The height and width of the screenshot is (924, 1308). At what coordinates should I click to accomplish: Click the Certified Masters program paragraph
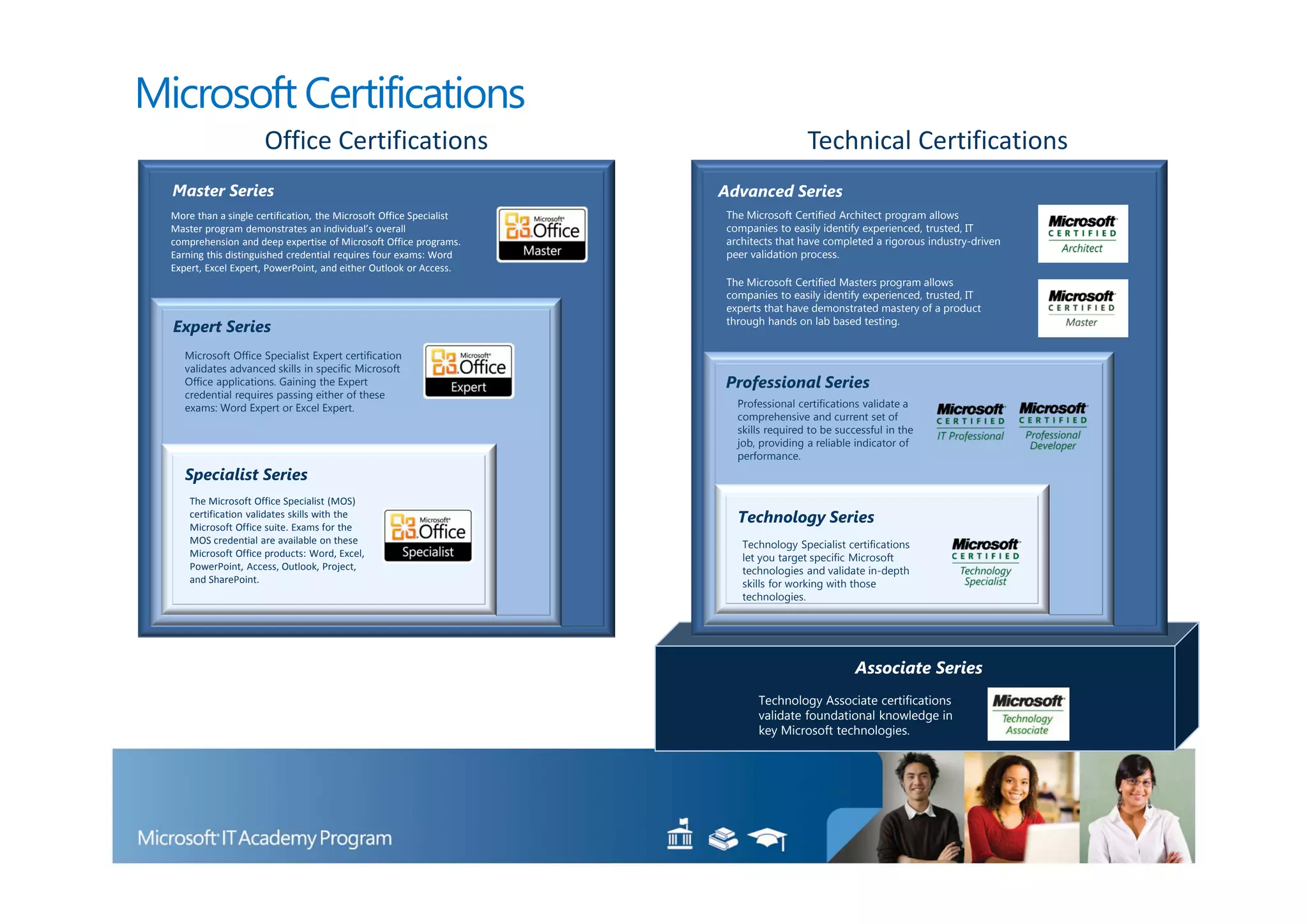click(x=853, y=301)
